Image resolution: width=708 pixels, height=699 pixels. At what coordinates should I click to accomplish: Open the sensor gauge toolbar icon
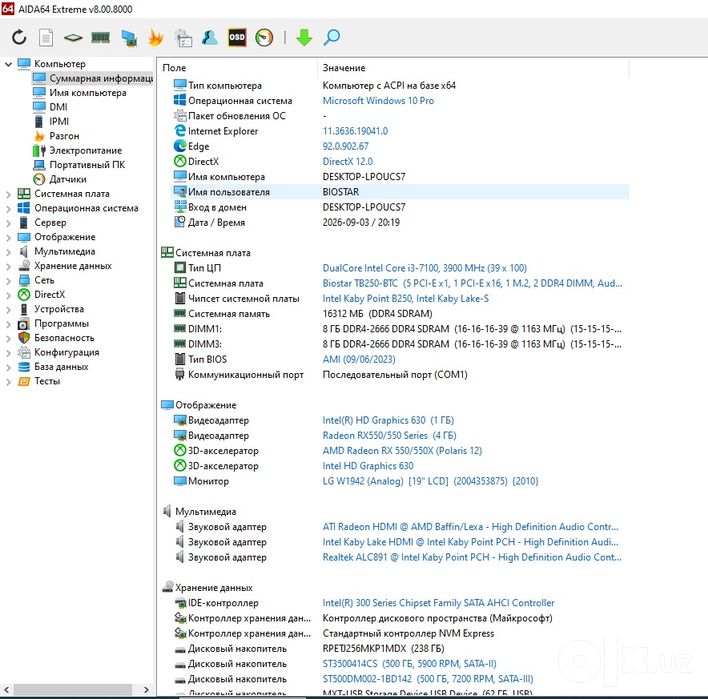click(x=264, y=37)
